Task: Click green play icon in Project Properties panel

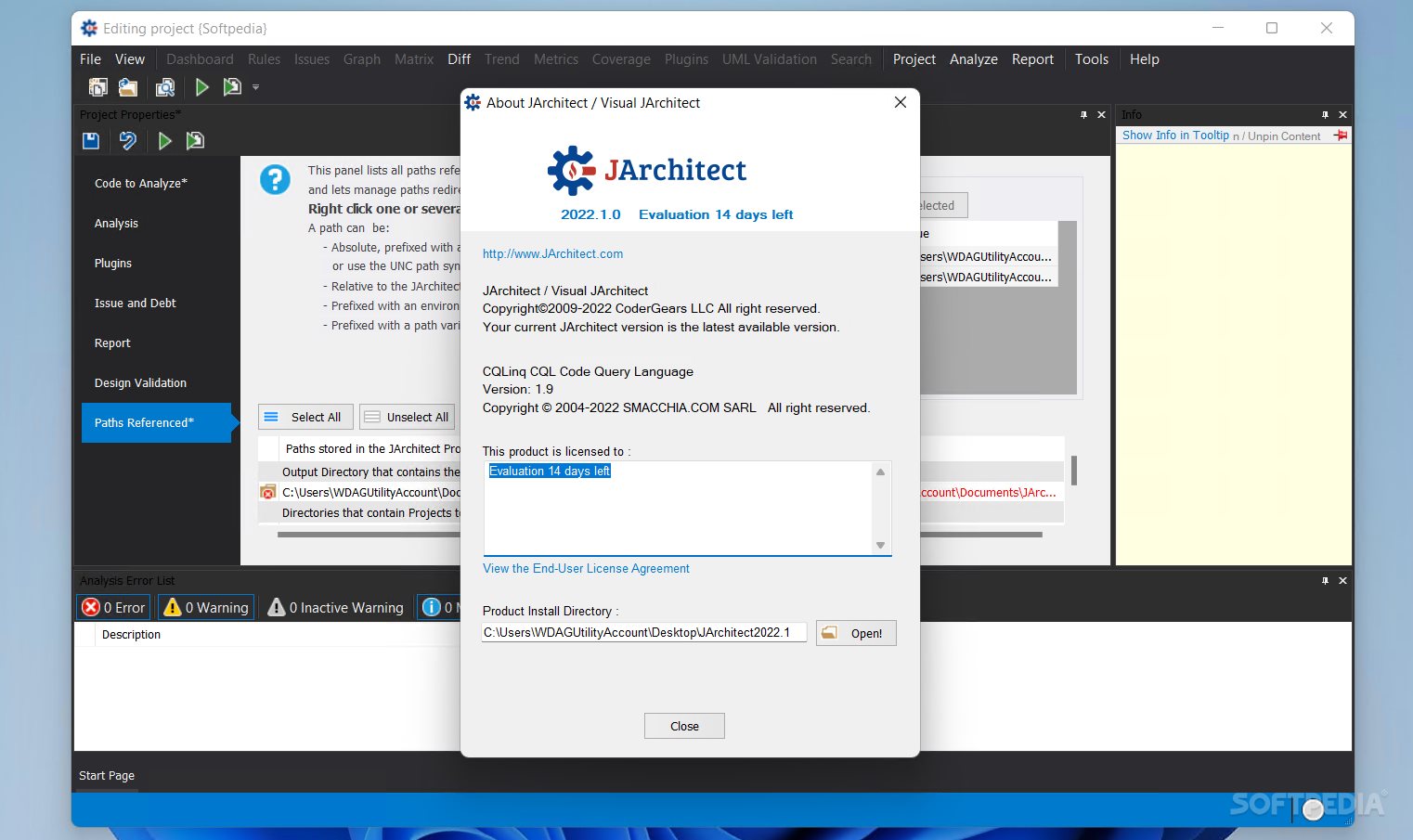Action: click(164, 141)
